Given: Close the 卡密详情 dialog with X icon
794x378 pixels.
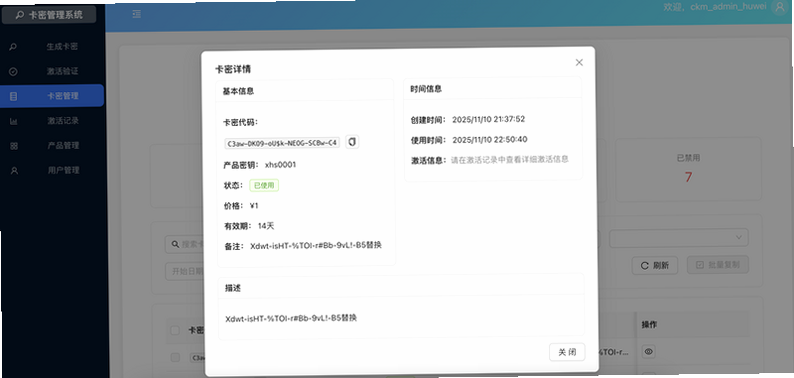Looking at the screenshot, I should 579,62.
